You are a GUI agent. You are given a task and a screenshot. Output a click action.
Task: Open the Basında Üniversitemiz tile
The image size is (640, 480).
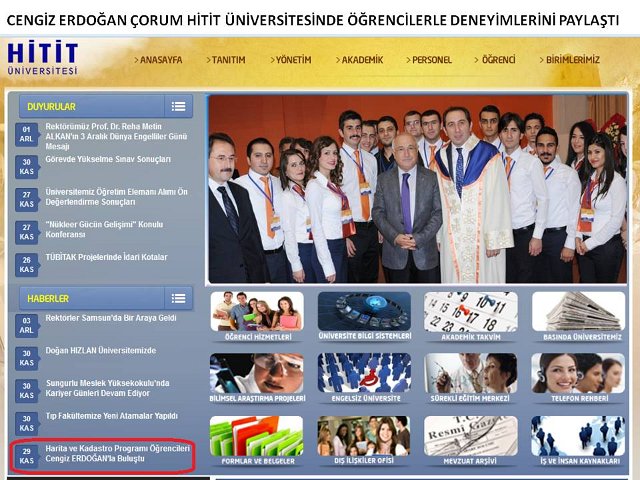click(x=577, y=316)
